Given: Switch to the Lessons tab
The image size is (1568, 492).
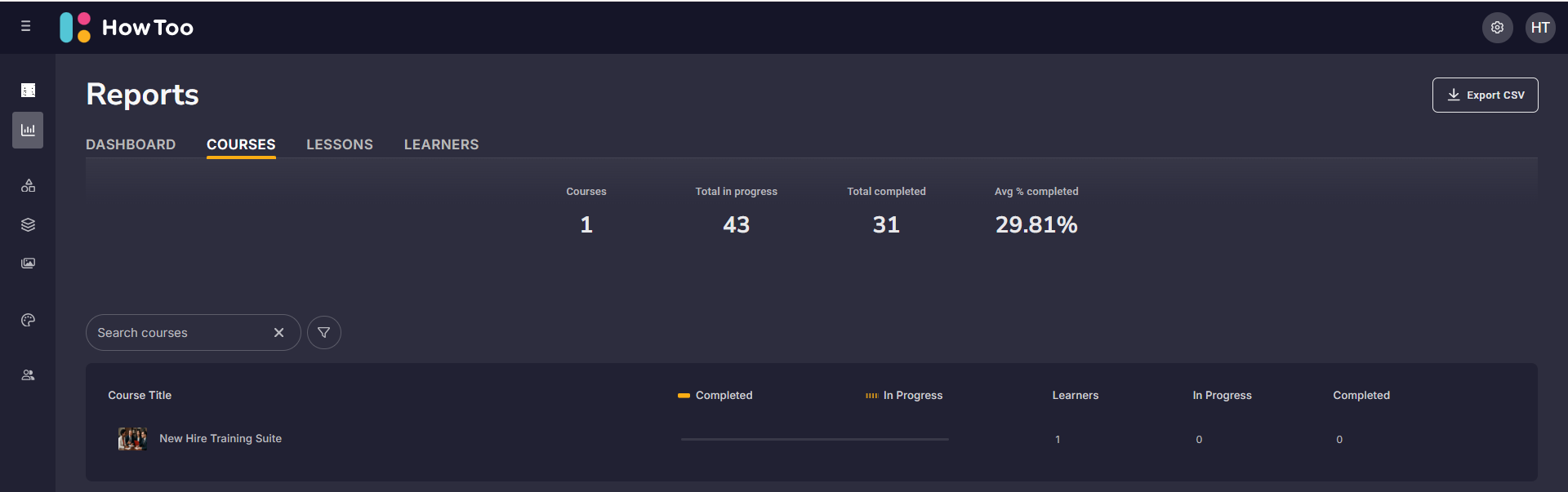Looking at the screenshot, I should tap(340, 144).
